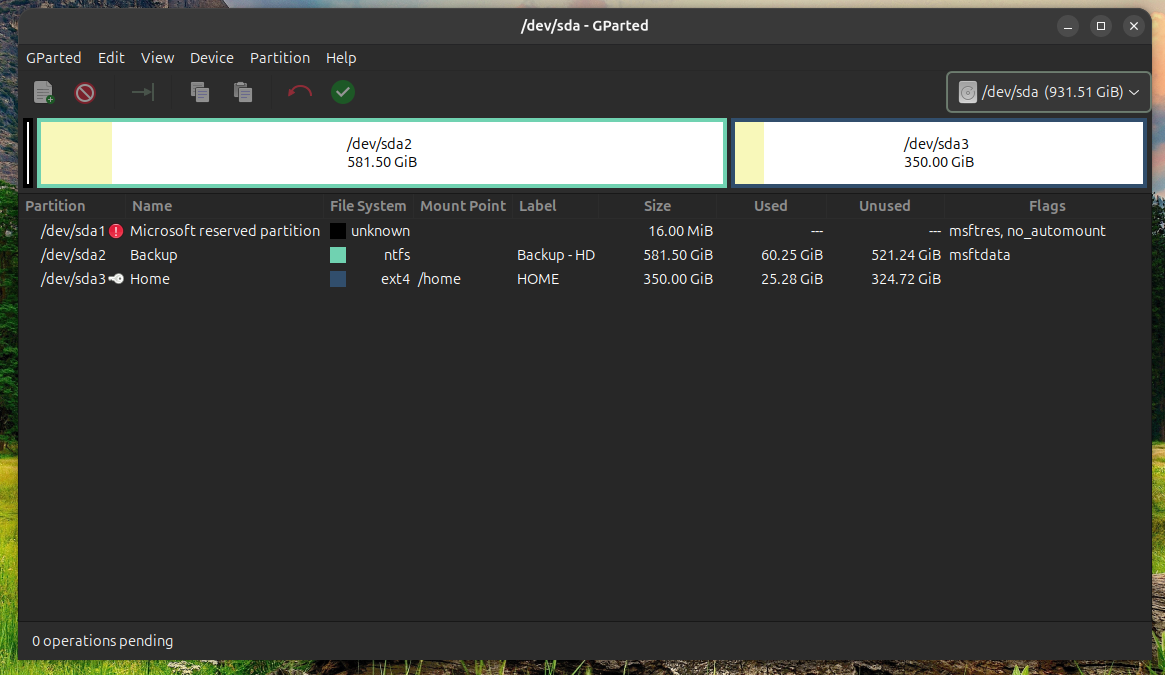Screen dimensions: 1165x675
Task: Open the GParted menu
Action: 54,58
